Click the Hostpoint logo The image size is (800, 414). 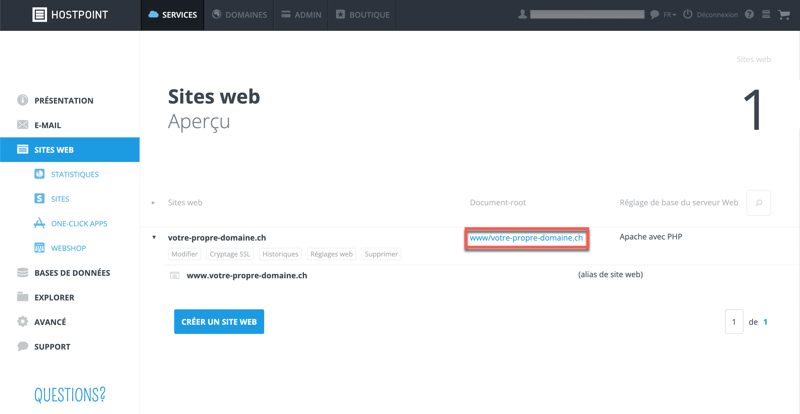tap(70, 15)
